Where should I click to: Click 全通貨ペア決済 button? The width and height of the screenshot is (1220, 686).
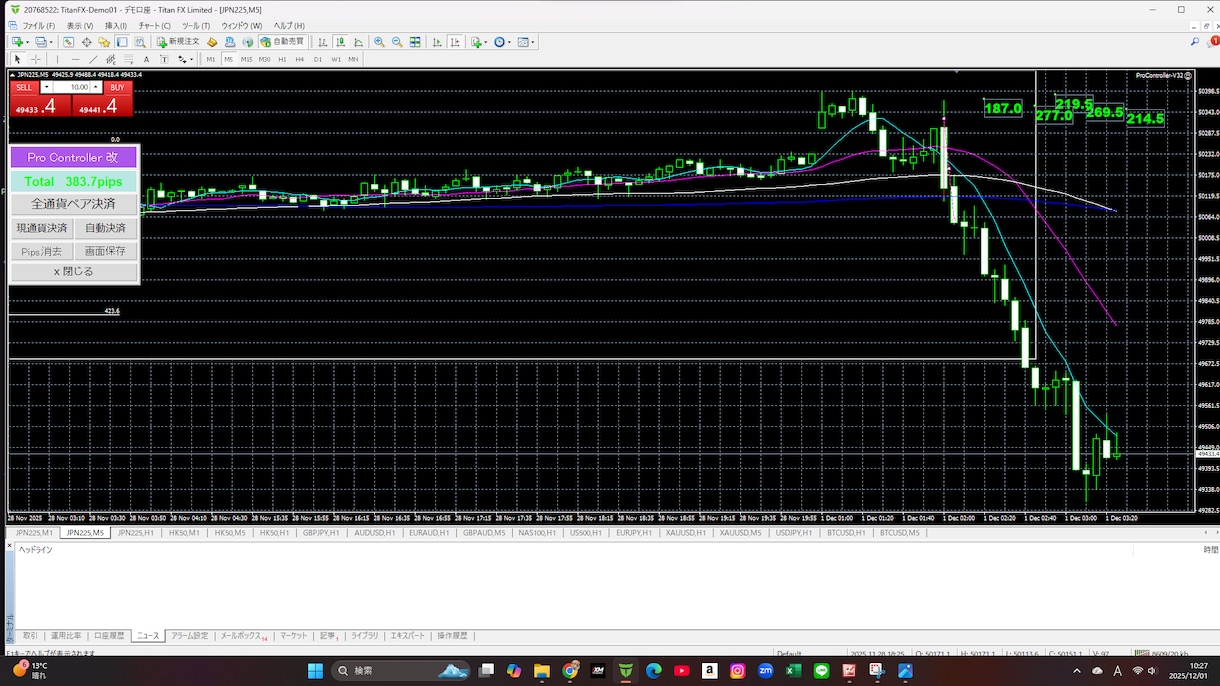pos(73,204)
